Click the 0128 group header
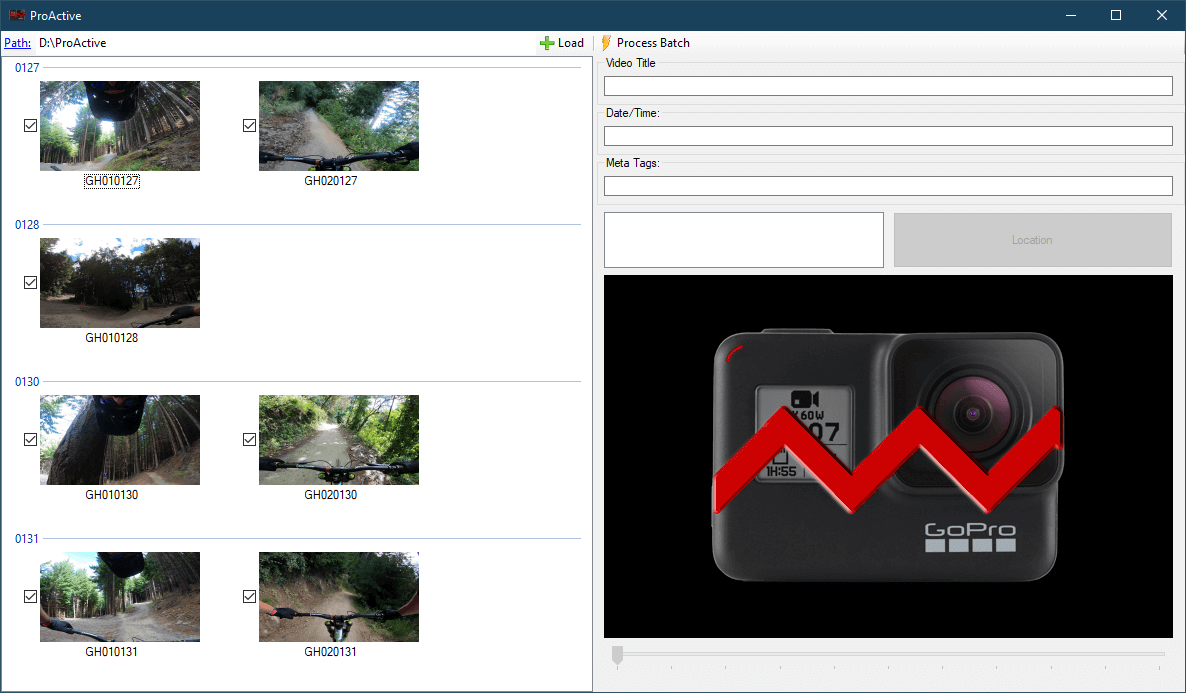The image size is (1186, 693). (x=27, y=225)
